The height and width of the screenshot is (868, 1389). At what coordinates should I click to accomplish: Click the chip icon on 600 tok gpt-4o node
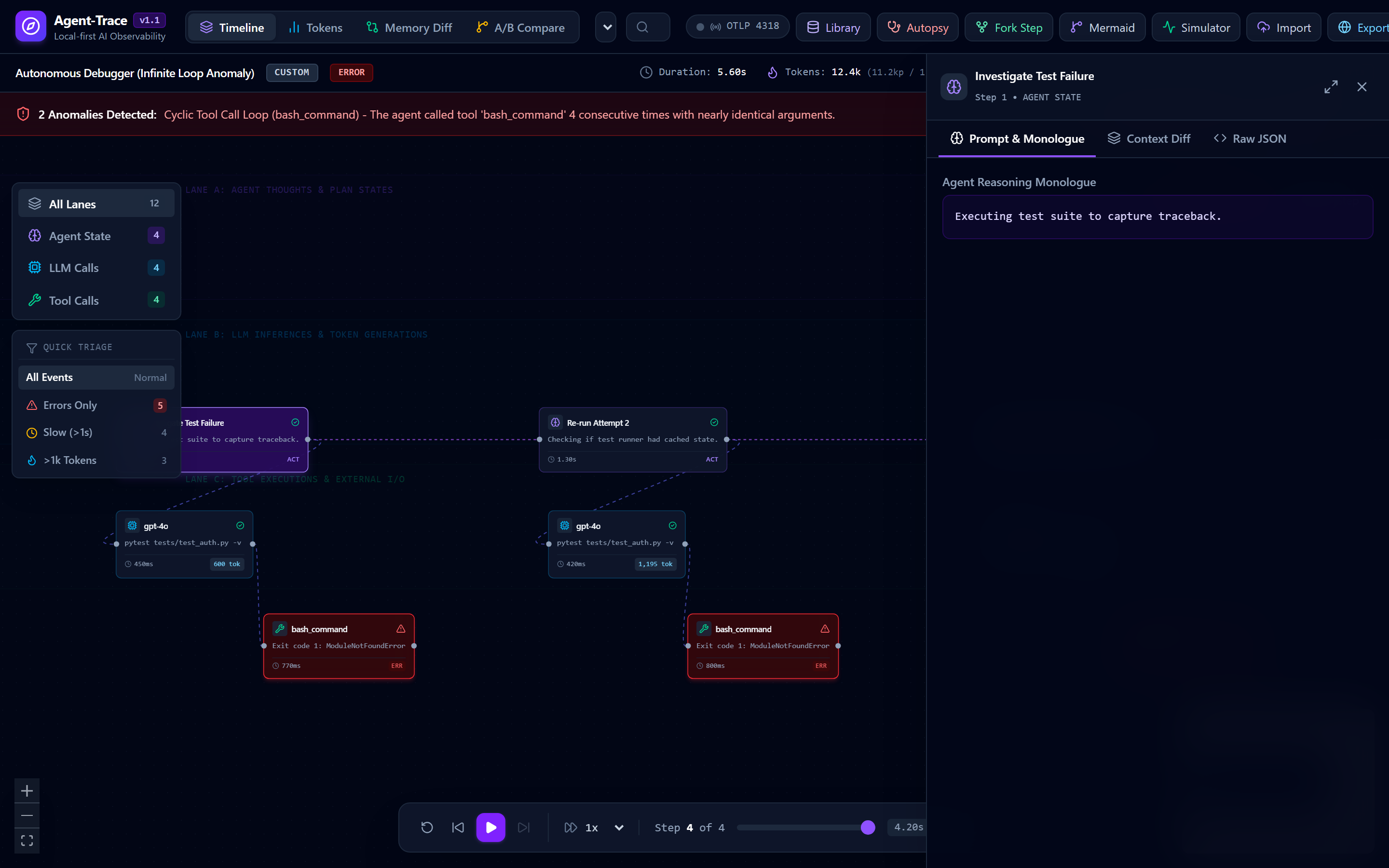(132, 525)
